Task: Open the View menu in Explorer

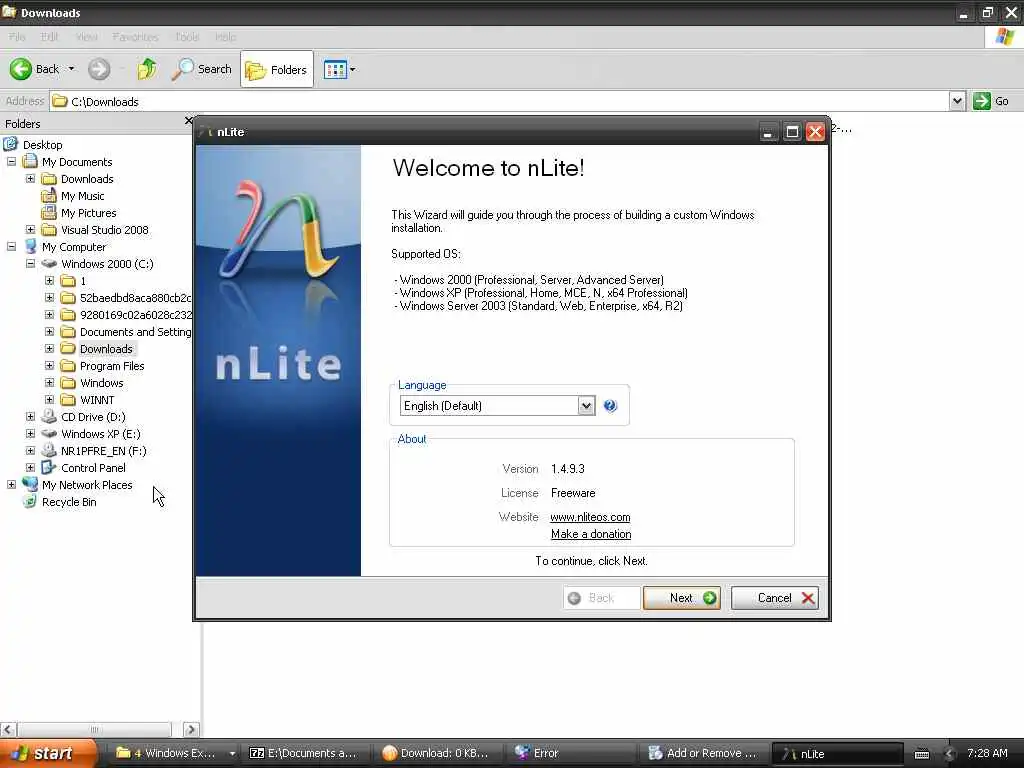Action: 86,37
